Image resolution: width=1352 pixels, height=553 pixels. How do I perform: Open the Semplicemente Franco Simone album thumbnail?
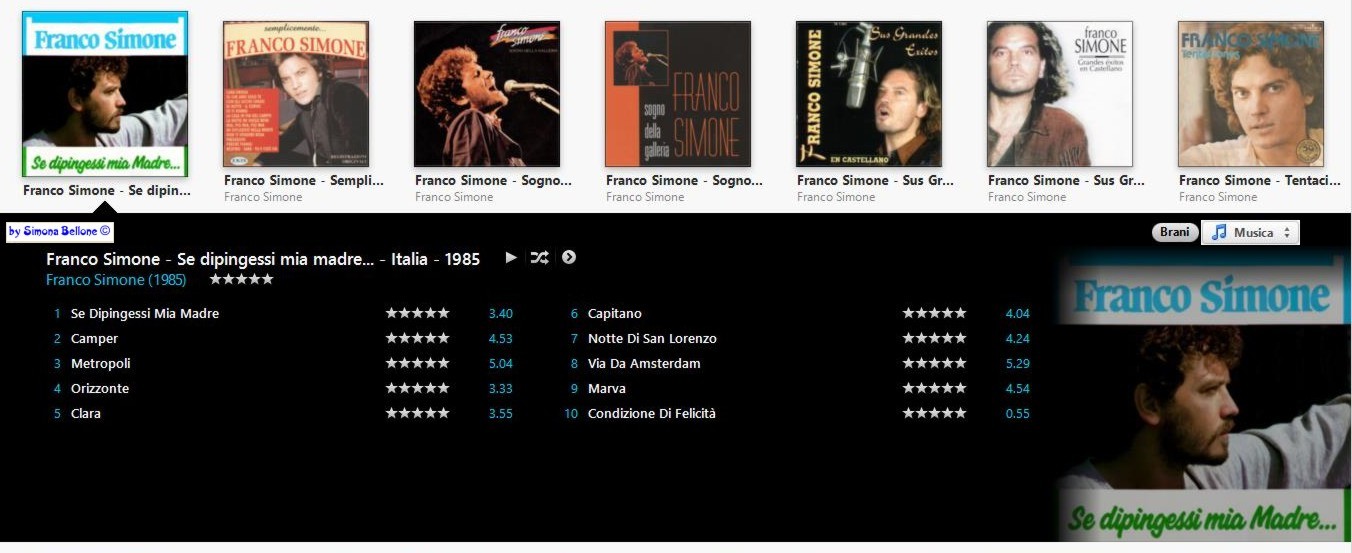pos(296,94)
